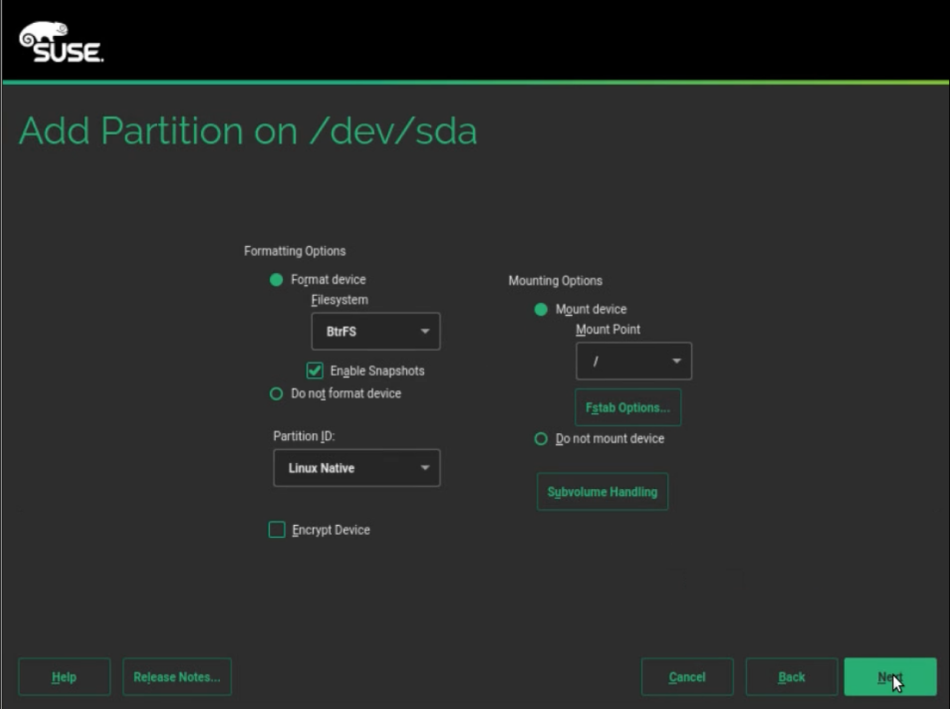This screenshot has width=950, height=709.
Task: Open Subvolume Handling settings
Action: pyautogui.click(x=602, y=492)
